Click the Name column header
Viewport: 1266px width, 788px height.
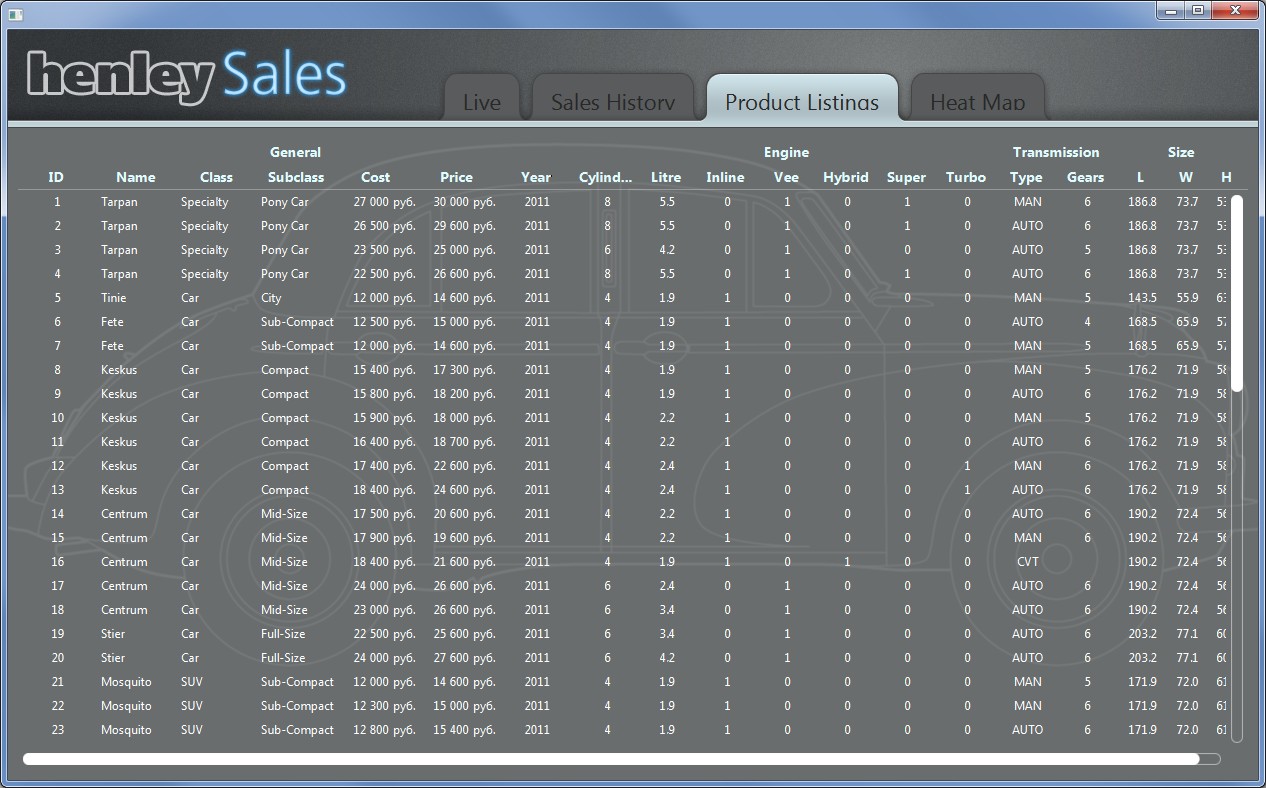click(x=135, y=177)
